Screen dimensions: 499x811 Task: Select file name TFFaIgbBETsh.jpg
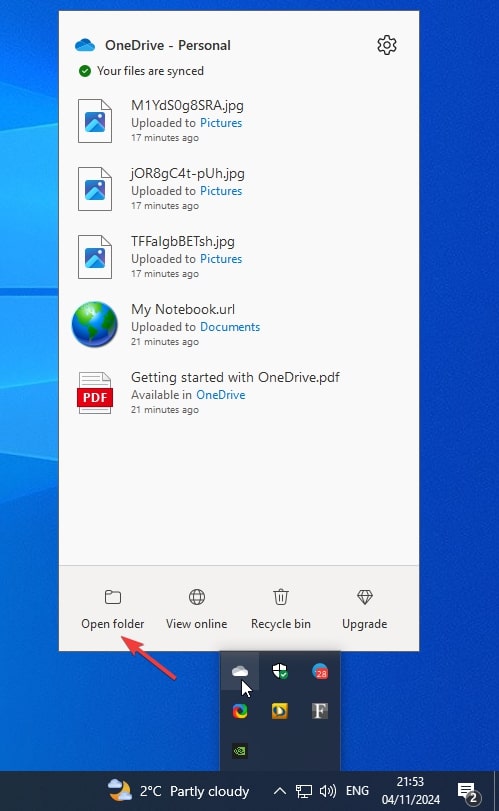click(183, 241)
